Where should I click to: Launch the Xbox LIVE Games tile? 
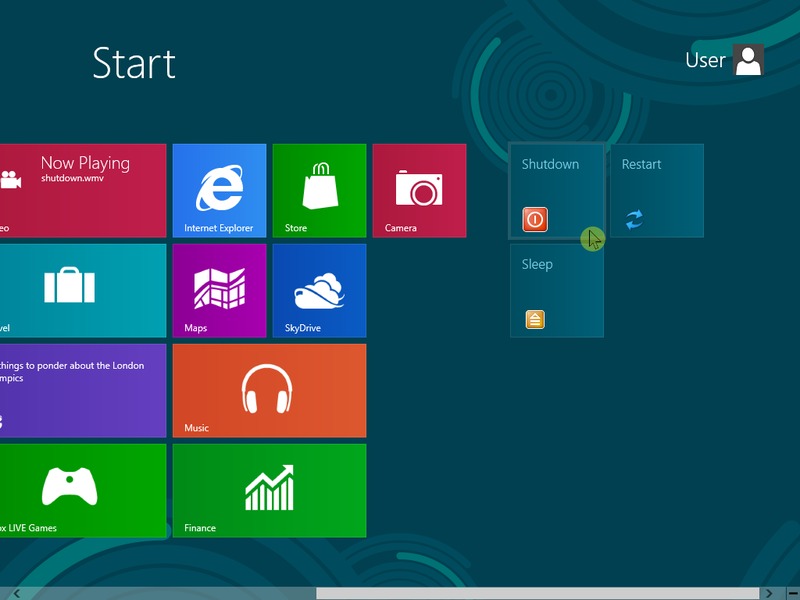click(82, 490)
